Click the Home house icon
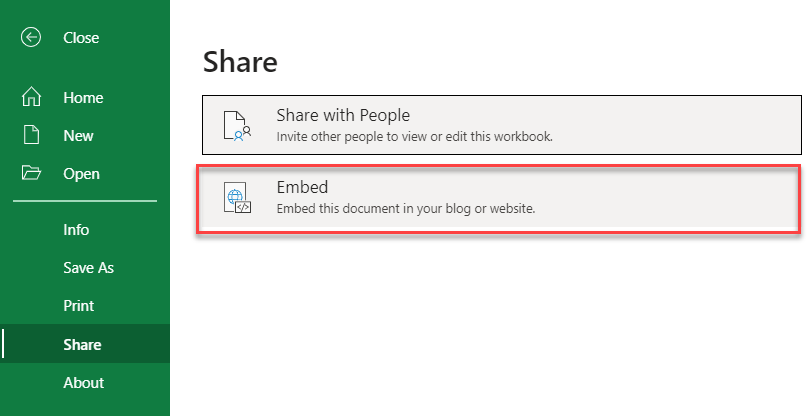This screenshot has height=416, width=810. click(32, 98)
